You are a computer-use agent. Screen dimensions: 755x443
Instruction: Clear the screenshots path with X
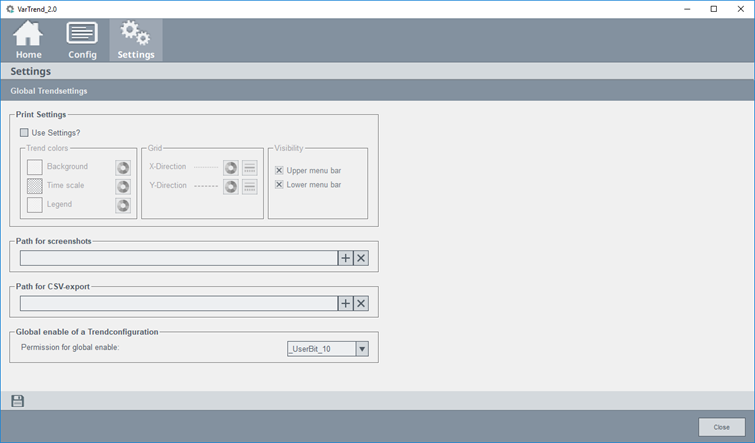(361, 258)
